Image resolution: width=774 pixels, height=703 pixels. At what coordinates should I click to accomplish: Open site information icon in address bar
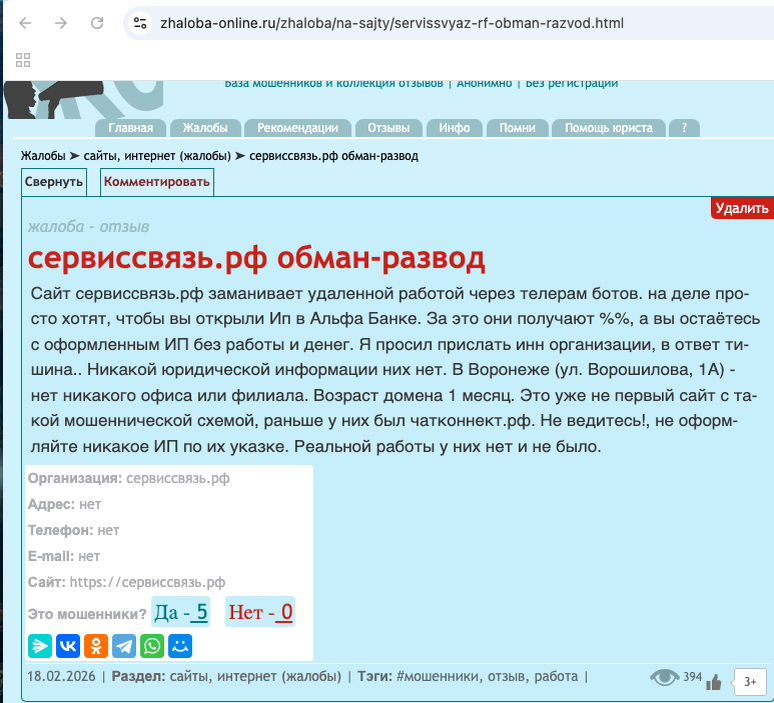coord(140,23)
